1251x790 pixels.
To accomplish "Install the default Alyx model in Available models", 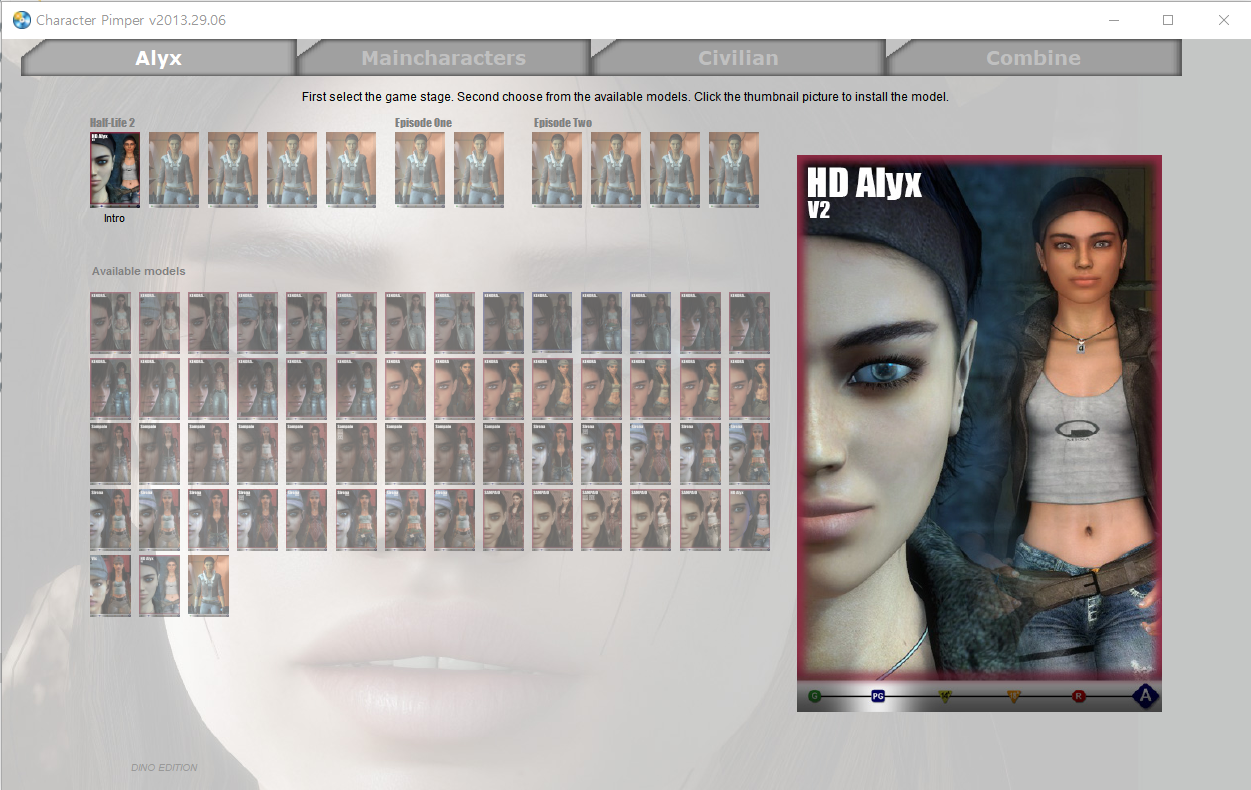I will click(208, 585).
